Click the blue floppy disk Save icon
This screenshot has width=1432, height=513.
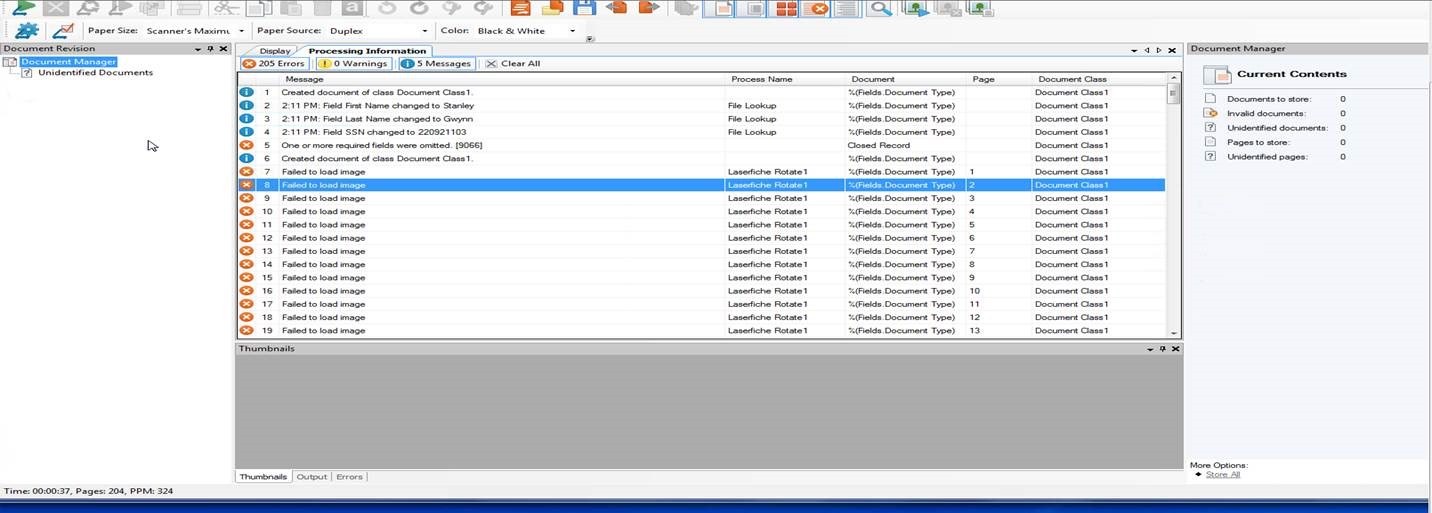click(584, 8)
